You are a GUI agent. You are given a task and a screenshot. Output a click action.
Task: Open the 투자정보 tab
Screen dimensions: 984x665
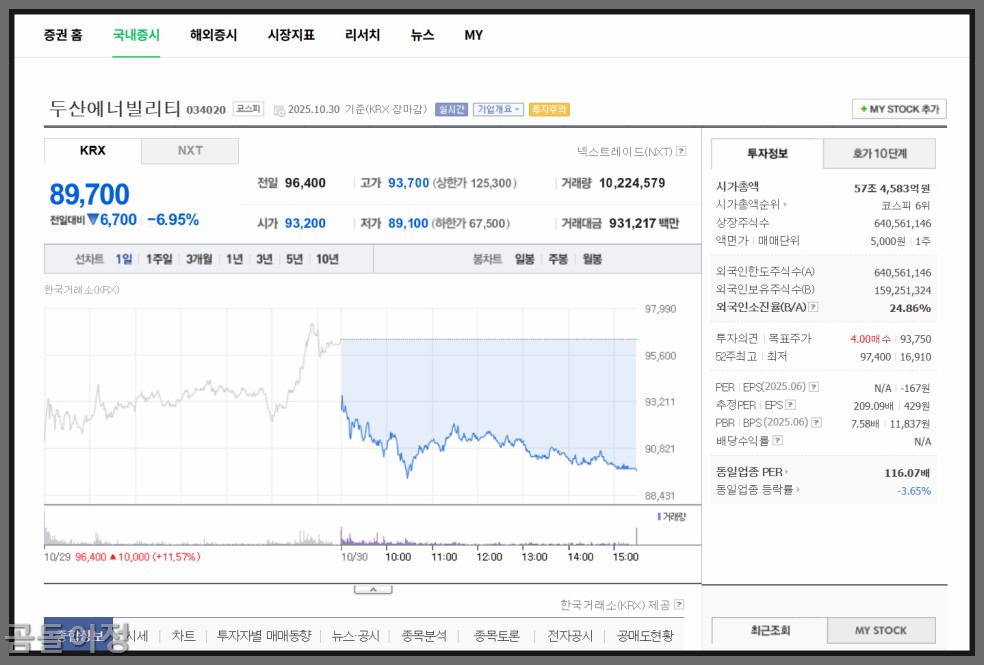(x=767, y=154)
